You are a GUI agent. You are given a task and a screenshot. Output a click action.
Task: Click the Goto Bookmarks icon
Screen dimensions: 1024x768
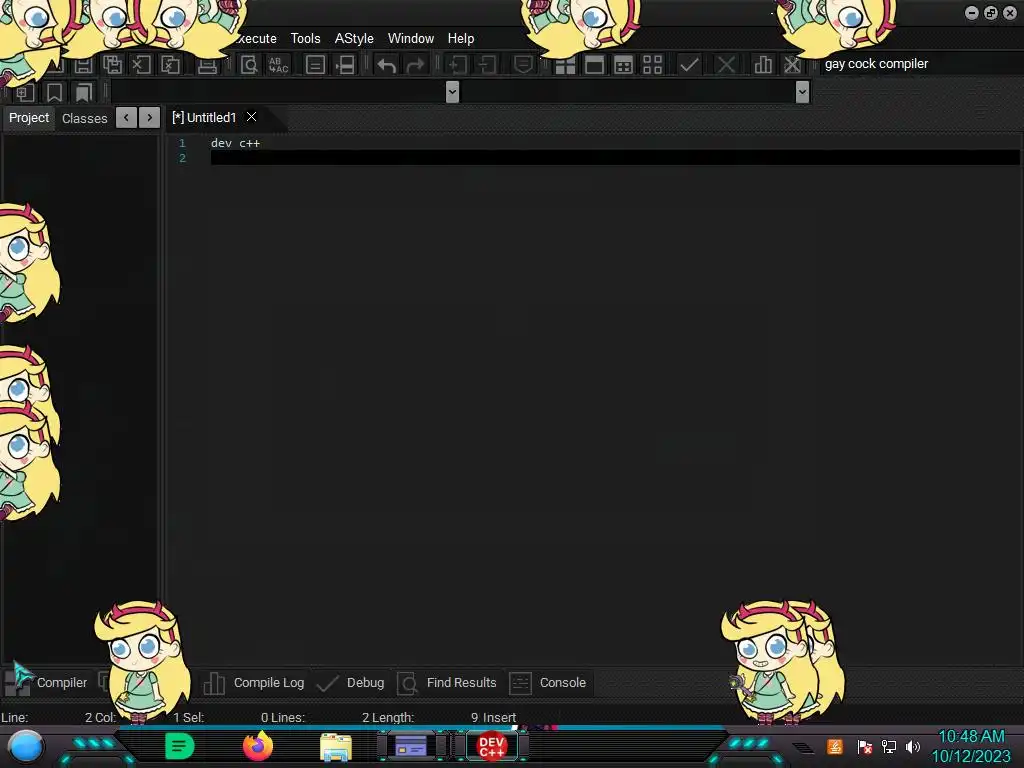click(x=84, y=93)
